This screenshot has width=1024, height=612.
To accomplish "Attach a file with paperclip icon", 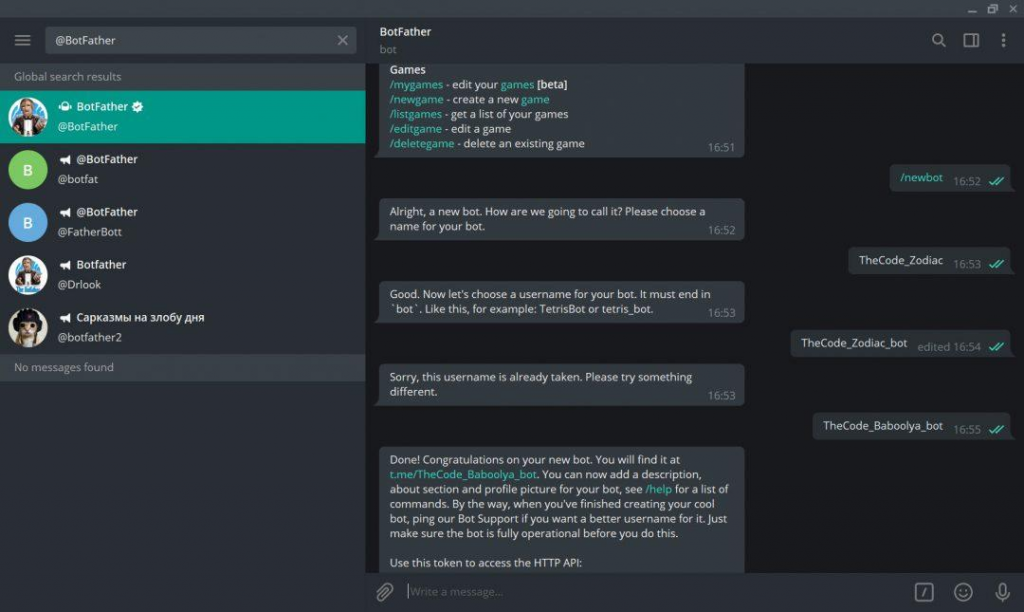I will point(385,592).
